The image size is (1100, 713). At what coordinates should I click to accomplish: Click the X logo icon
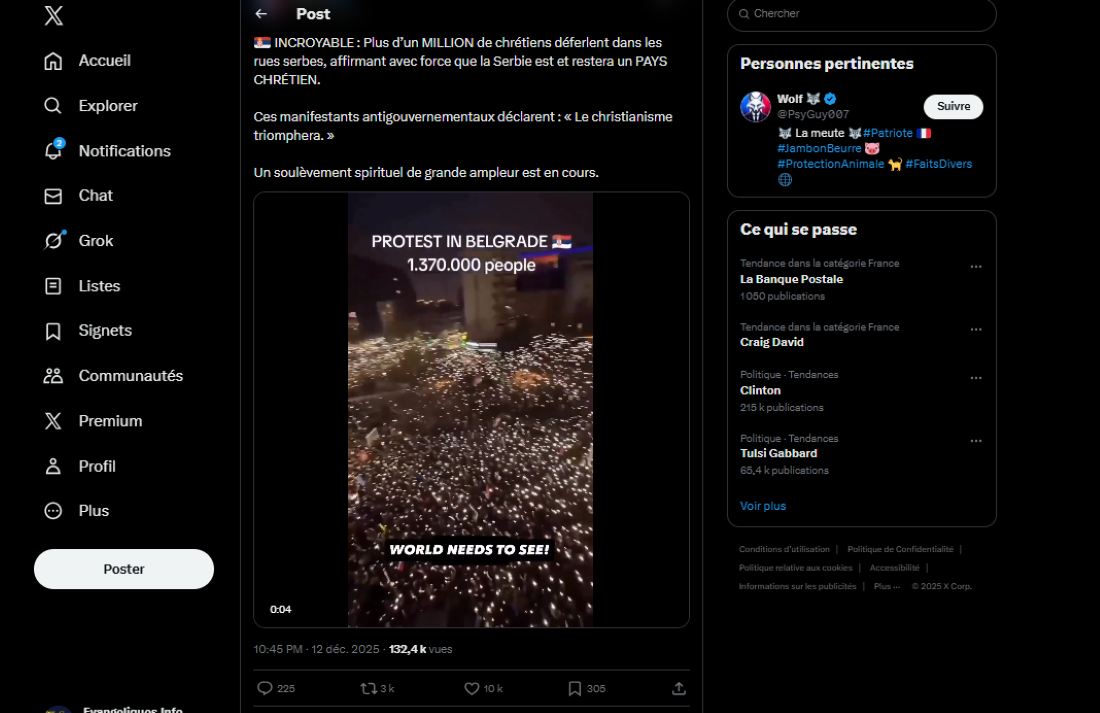pos(54,16)
